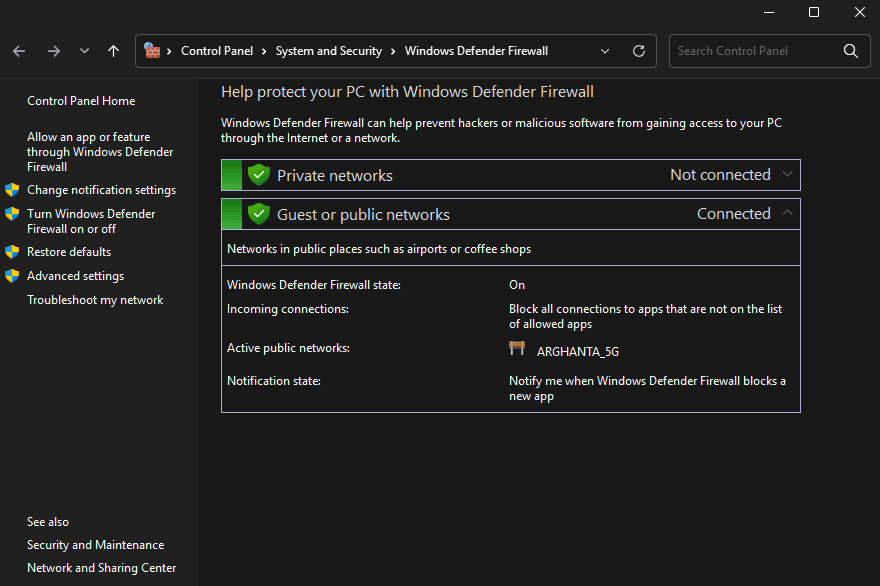
Task: Click the Forward navigation arrow
Action: click(x=54, y=51)
